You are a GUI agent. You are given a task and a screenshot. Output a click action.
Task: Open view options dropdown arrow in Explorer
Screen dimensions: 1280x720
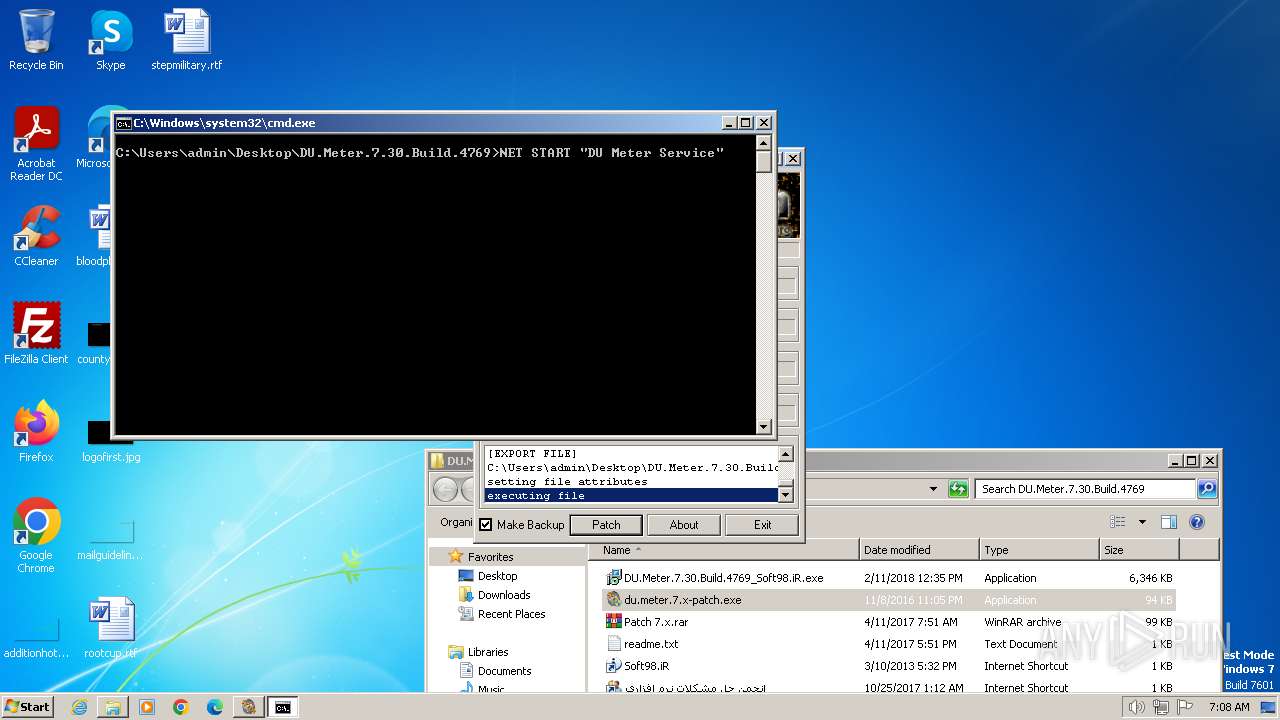click(1142, 522)
